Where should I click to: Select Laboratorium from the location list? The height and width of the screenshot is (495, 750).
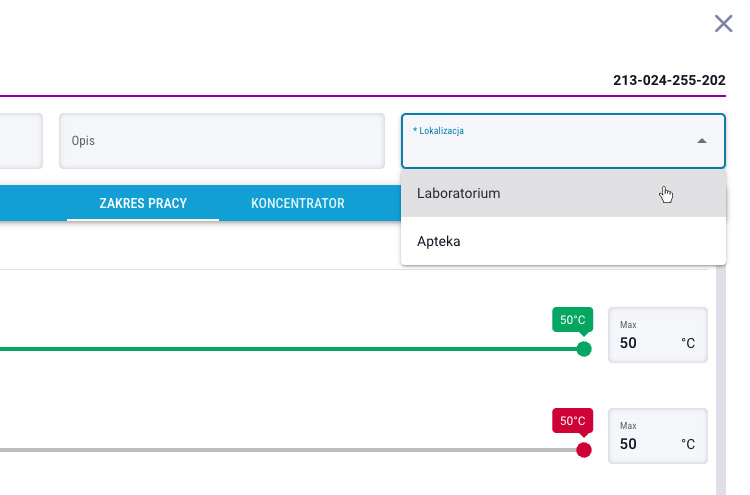click(x=563, y=193)
